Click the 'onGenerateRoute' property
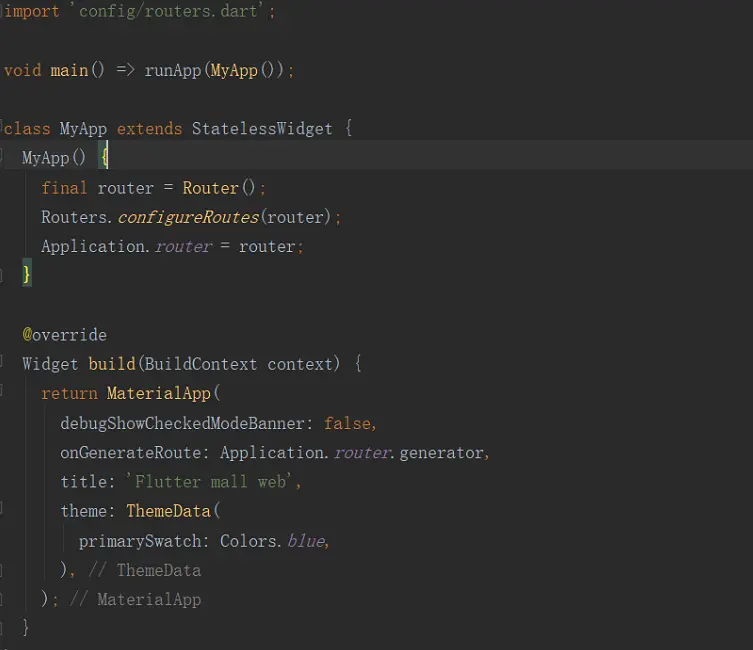This screenshot has width=753, height=650. click(x=131, y=453)
